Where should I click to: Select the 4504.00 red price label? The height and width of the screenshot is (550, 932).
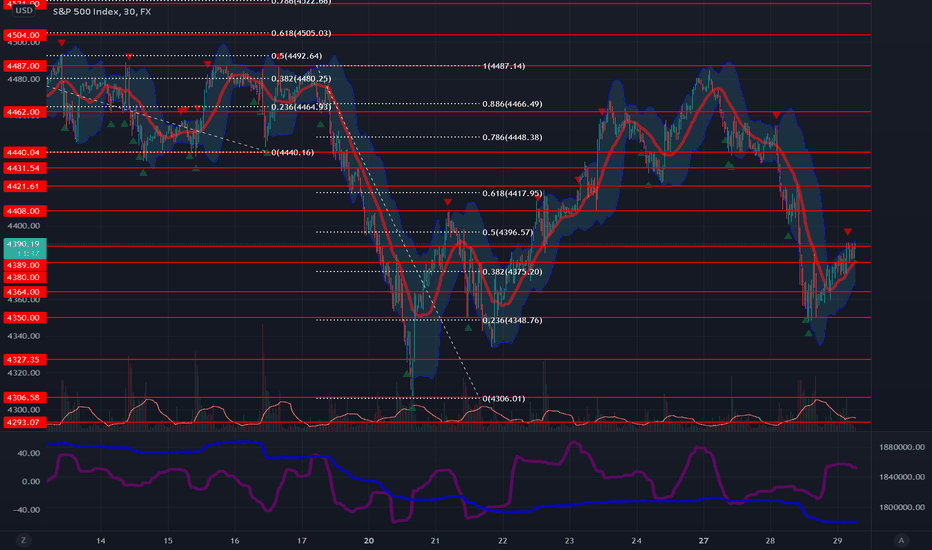point(24,35)
